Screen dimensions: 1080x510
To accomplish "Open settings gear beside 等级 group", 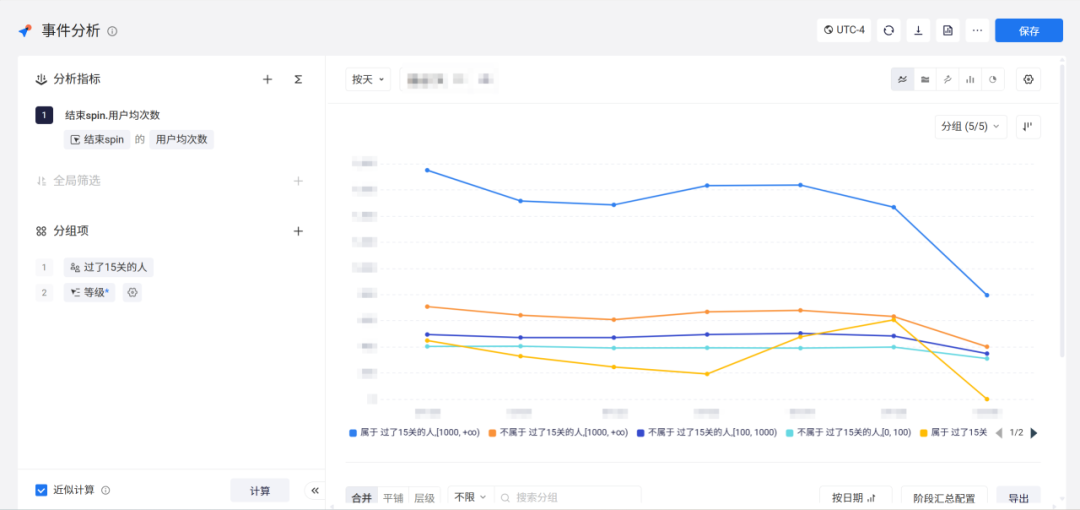I will [132, 292].
